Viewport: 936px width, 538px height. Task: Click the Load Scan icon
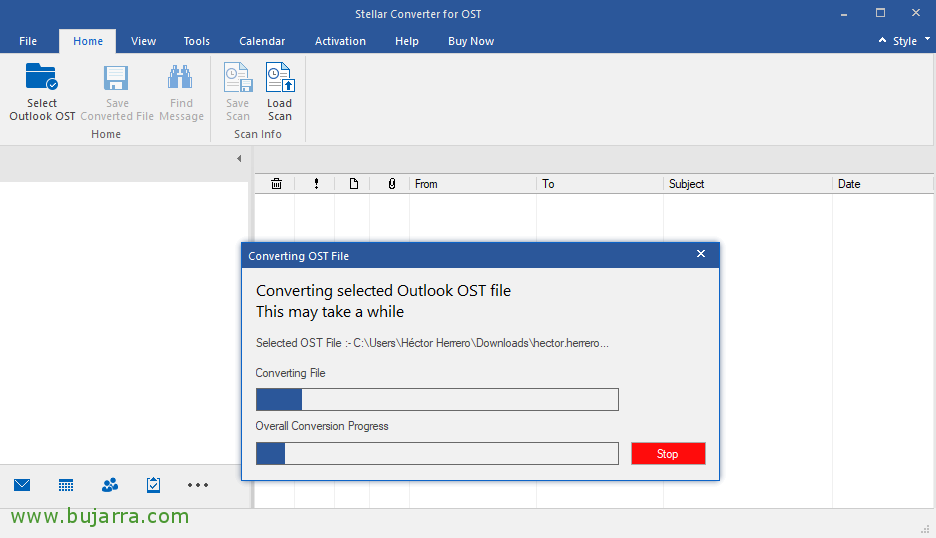coord(280,78)
